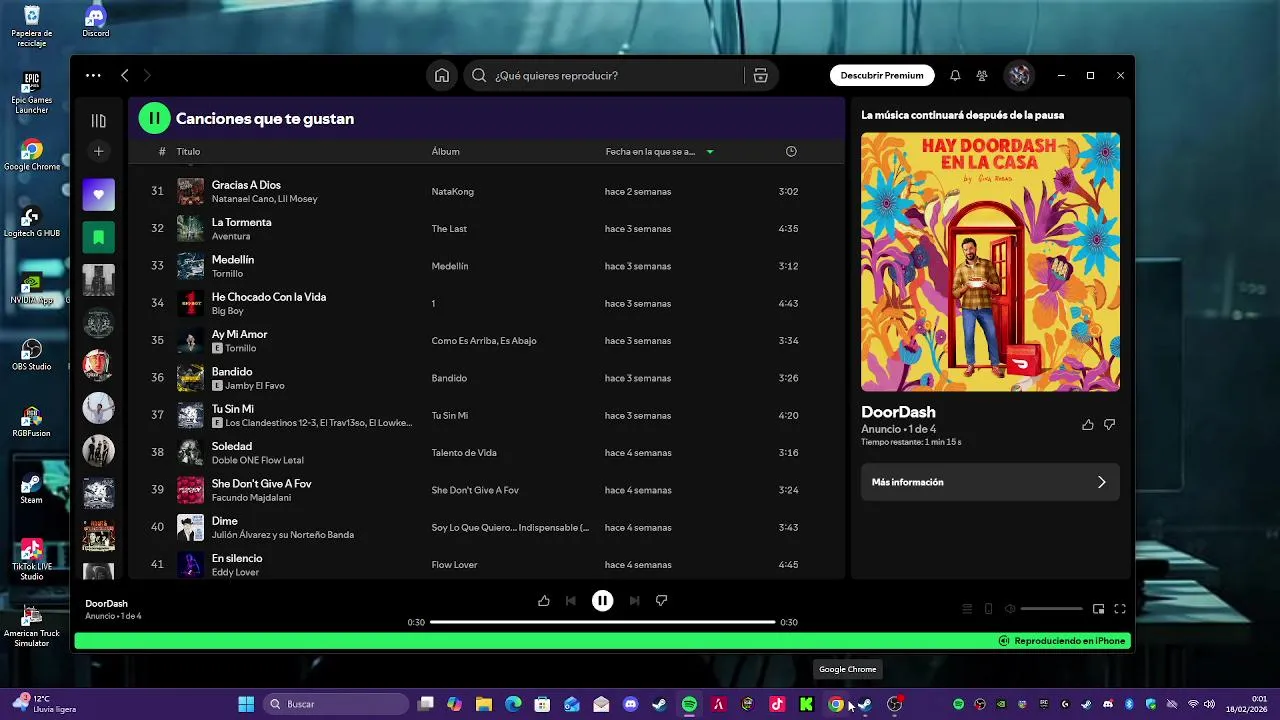The image size is (1280, 720).
Task: Select song Tu Sin Mi
Action: 232,409
